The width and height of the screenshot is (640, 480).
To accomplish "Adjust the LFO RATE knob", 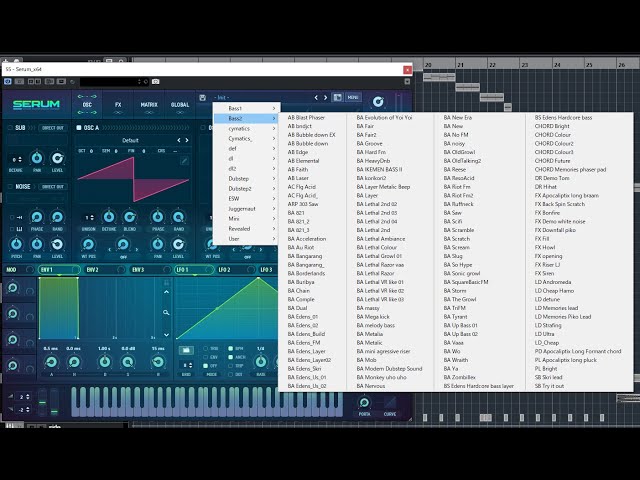I will click(260, 362).
